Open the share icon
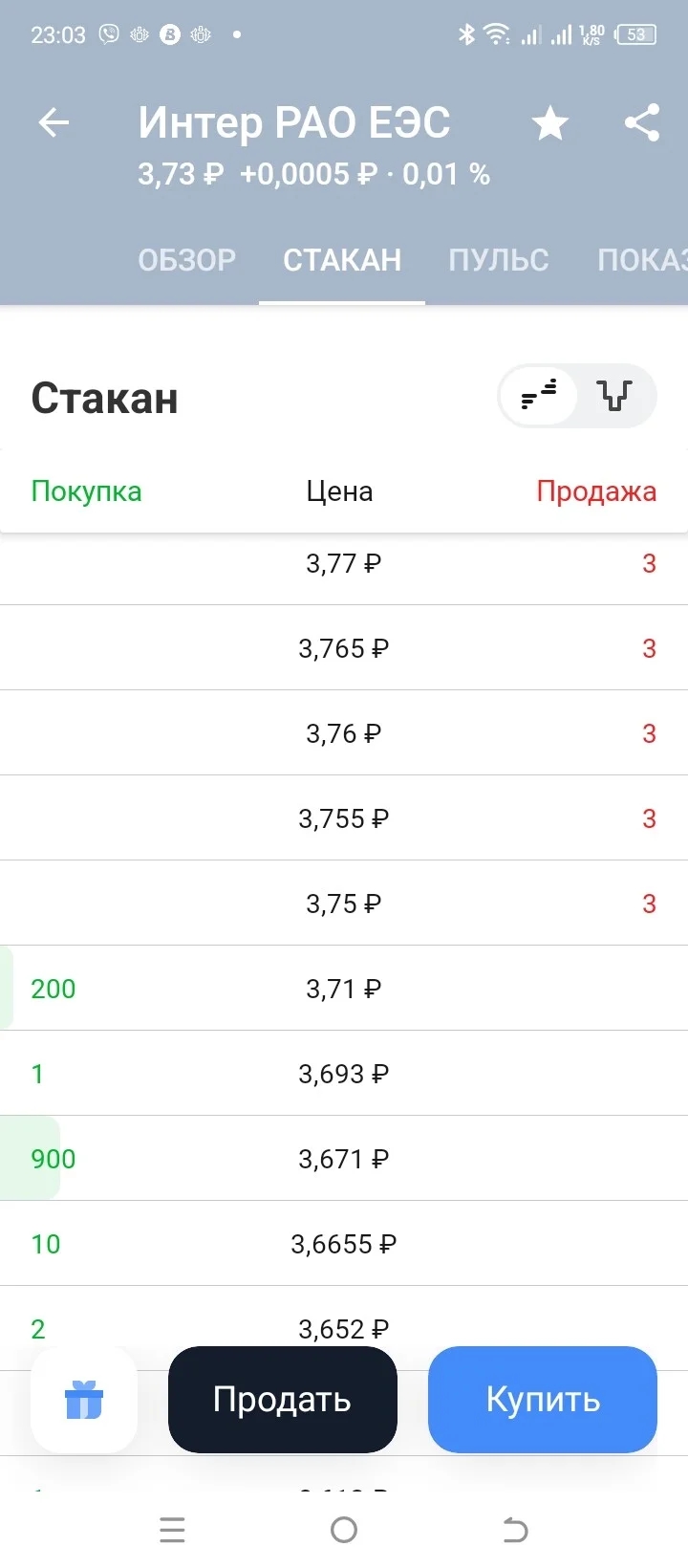This screenshot has height=1568, width=688. (x=642, y=122)
